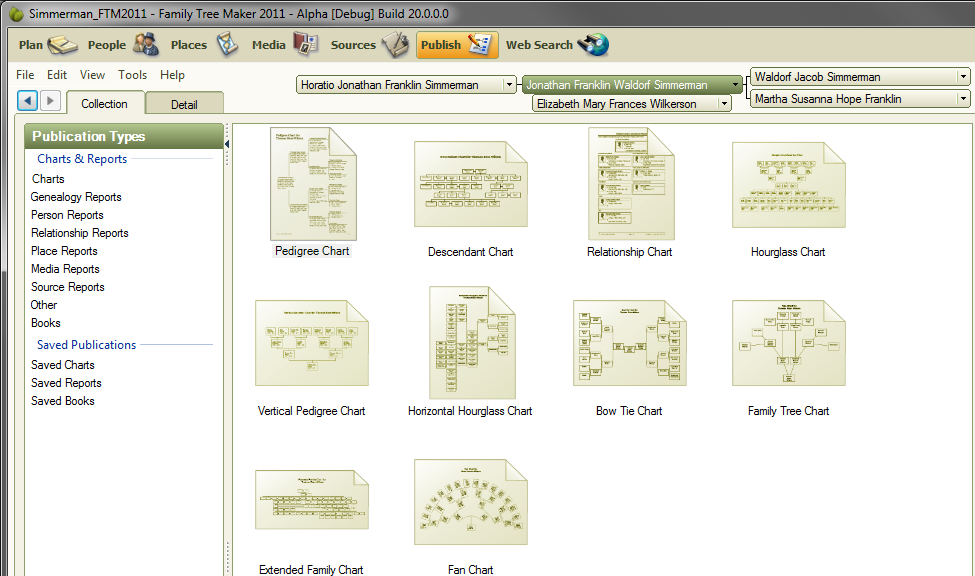
Task: Expand Waldorf Jacob Simmerman dropdown
Action: click(963, 77)
